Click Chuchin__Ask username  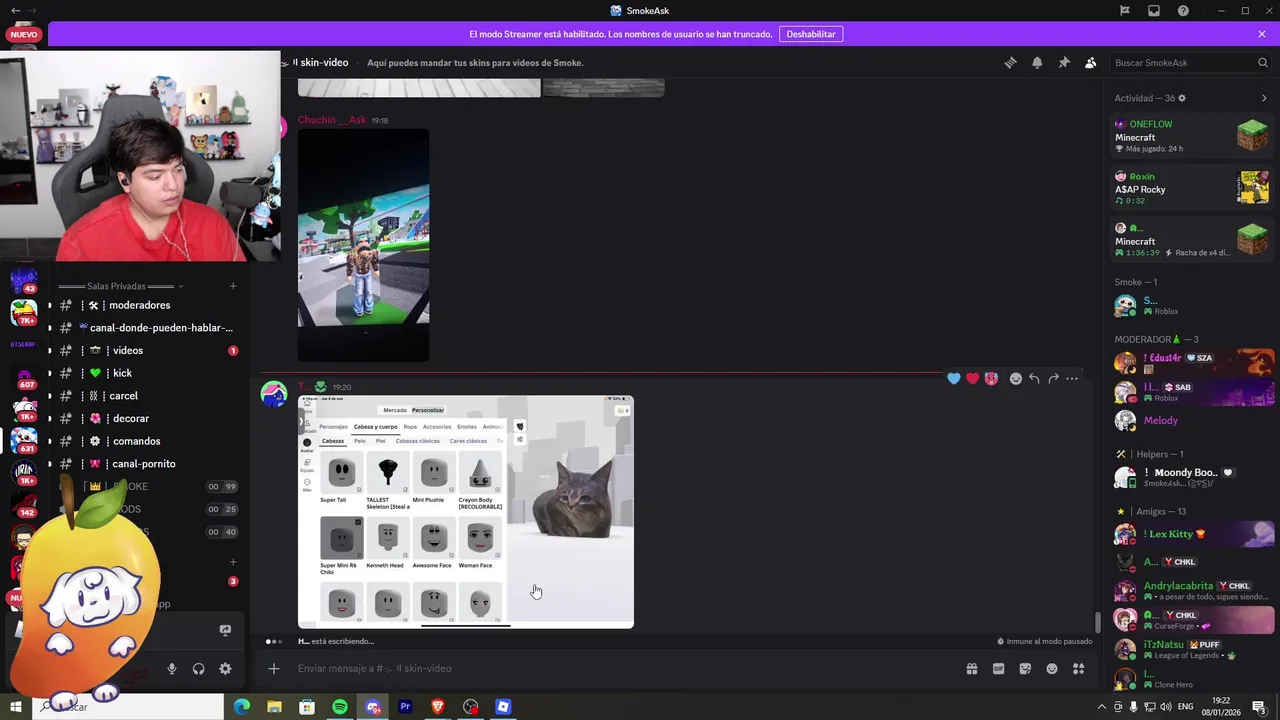click(x=332, y=120)
